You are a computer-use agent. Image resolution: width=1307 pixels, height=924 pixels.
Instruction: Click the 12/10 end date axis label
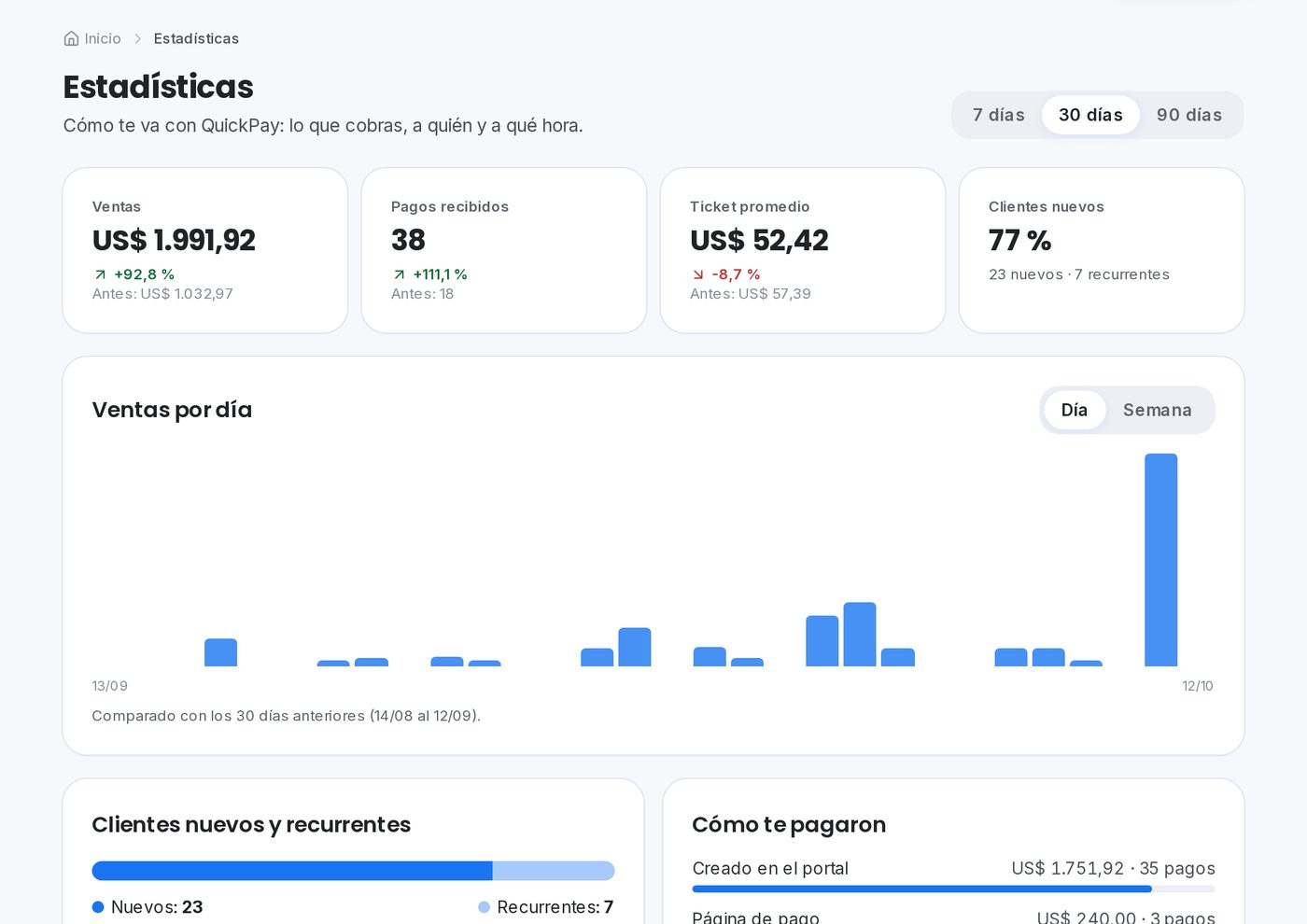(1198, 686)
